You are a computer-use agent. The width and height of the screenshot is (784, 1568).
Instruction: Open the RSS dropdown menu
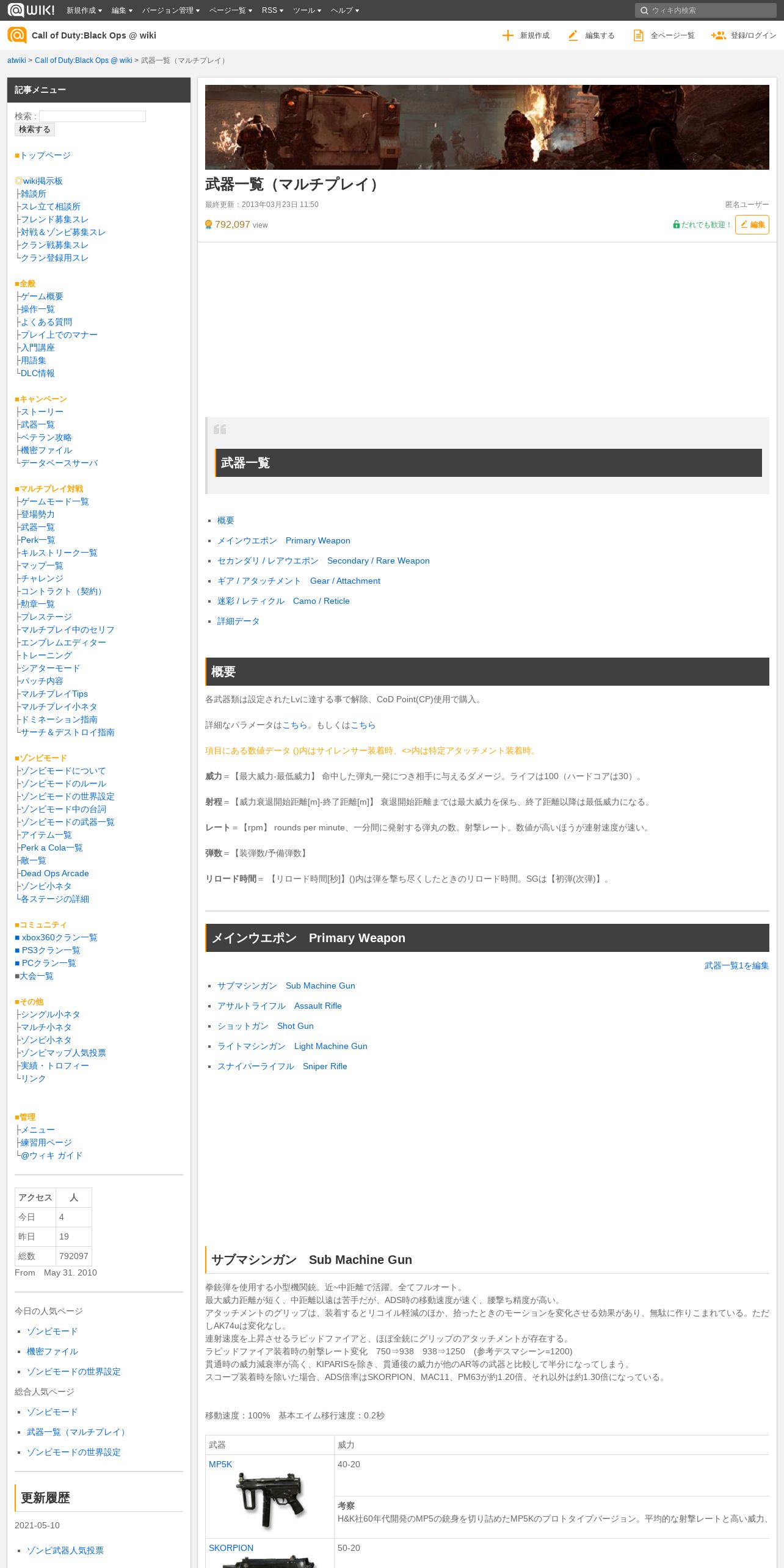[x=272, y=10]
